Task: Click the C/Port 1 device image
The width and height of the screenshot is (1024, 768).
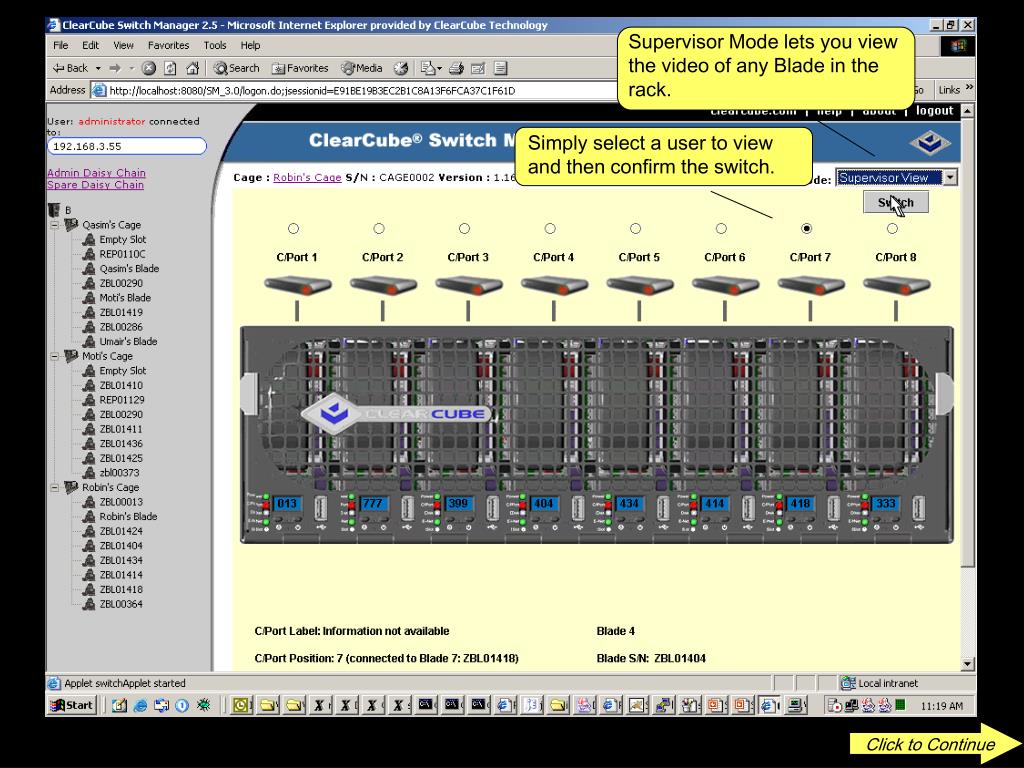Action: pyautogui.click(x=297, y=285)
